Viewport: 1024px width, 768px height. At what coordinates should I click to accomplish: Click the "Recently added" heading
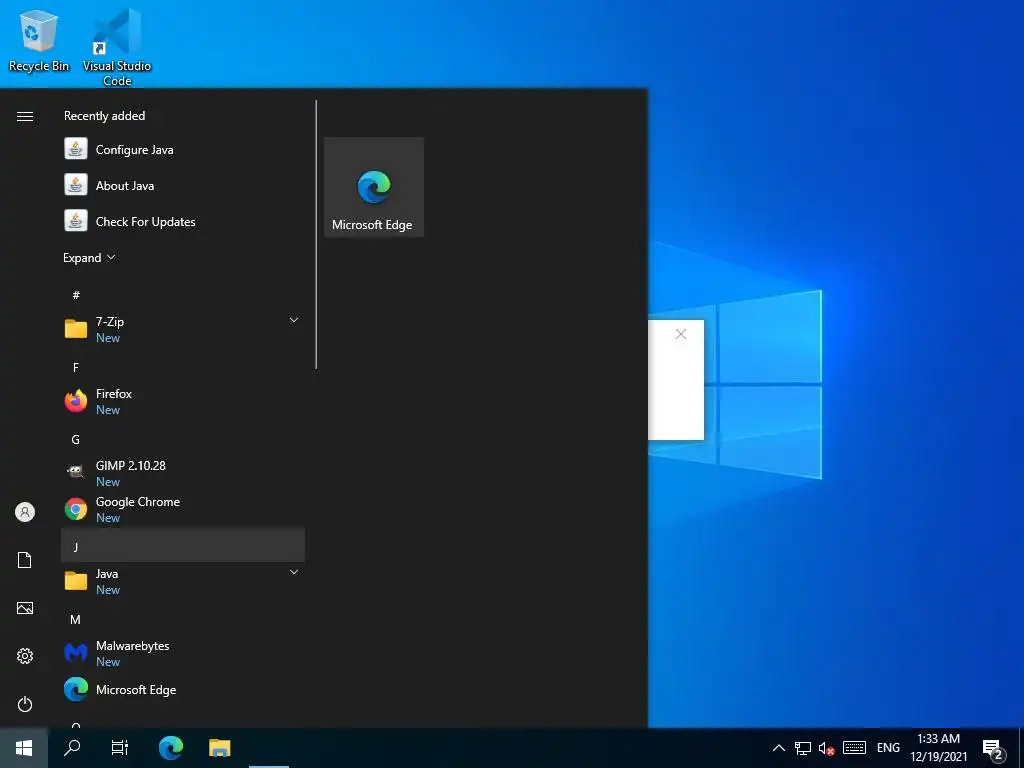(104, 116)
